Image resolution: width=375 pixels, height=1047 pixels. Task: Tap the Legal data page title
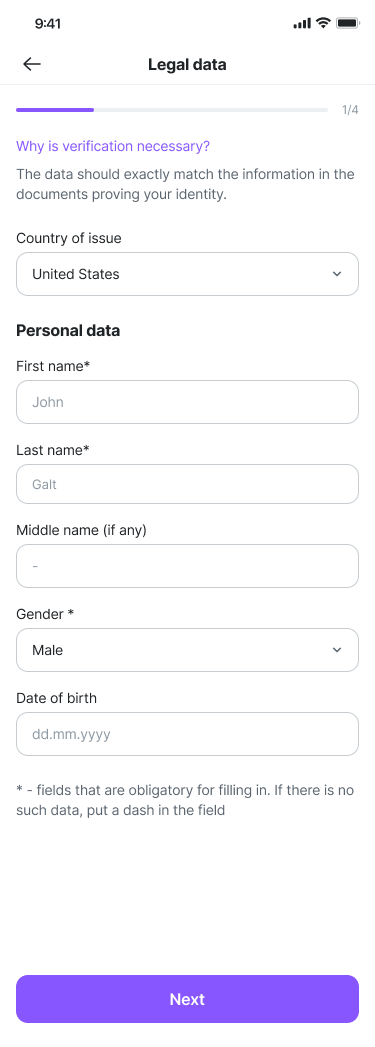coord(187,65)
